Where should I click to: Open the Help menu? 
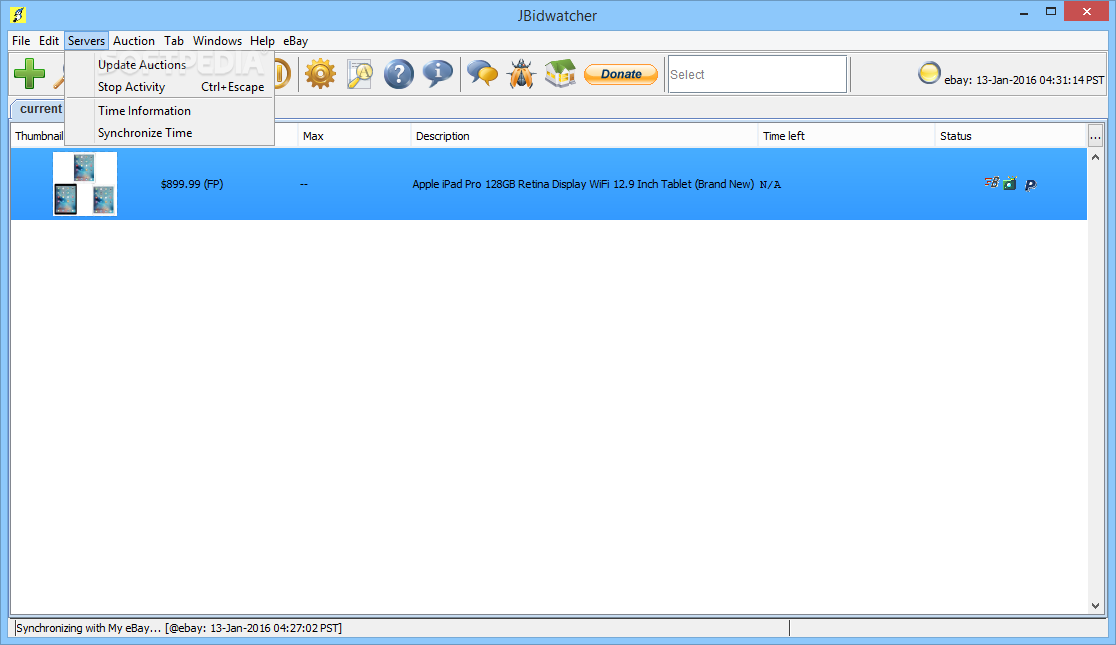pos(262,41)
